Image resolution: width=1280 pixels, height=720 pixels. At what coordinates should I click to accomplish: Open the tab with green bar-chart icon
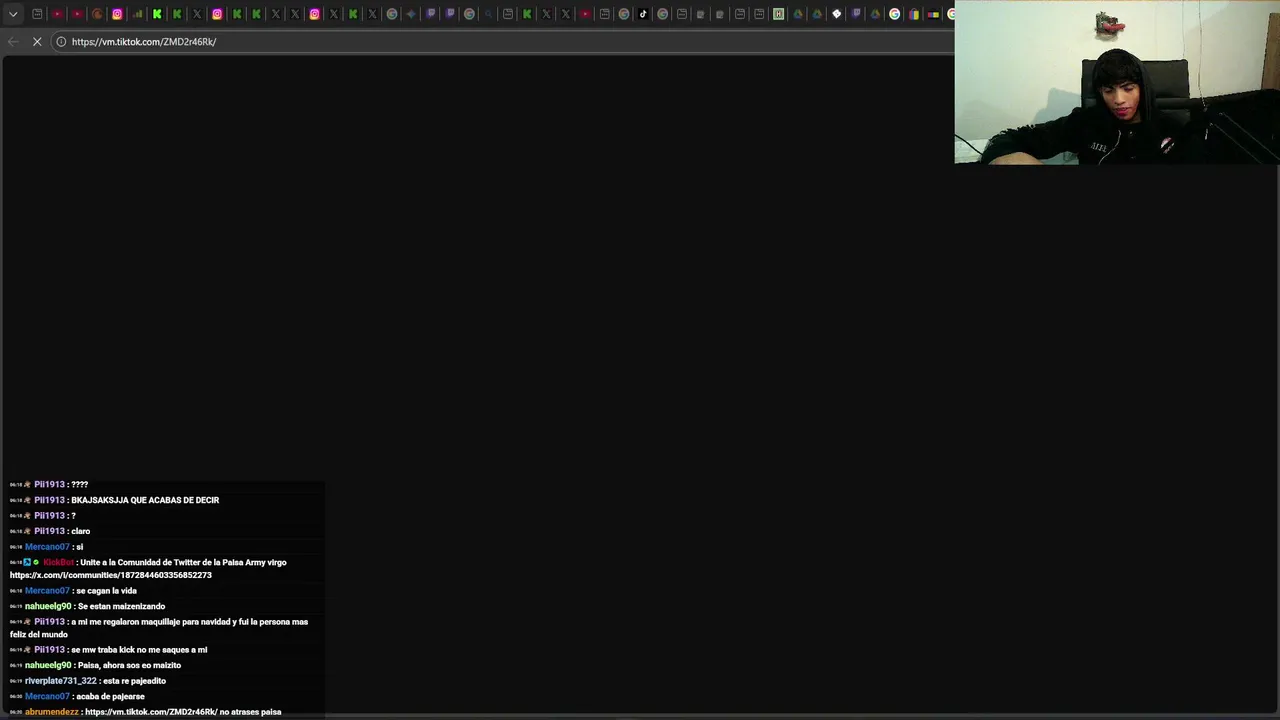137,14
